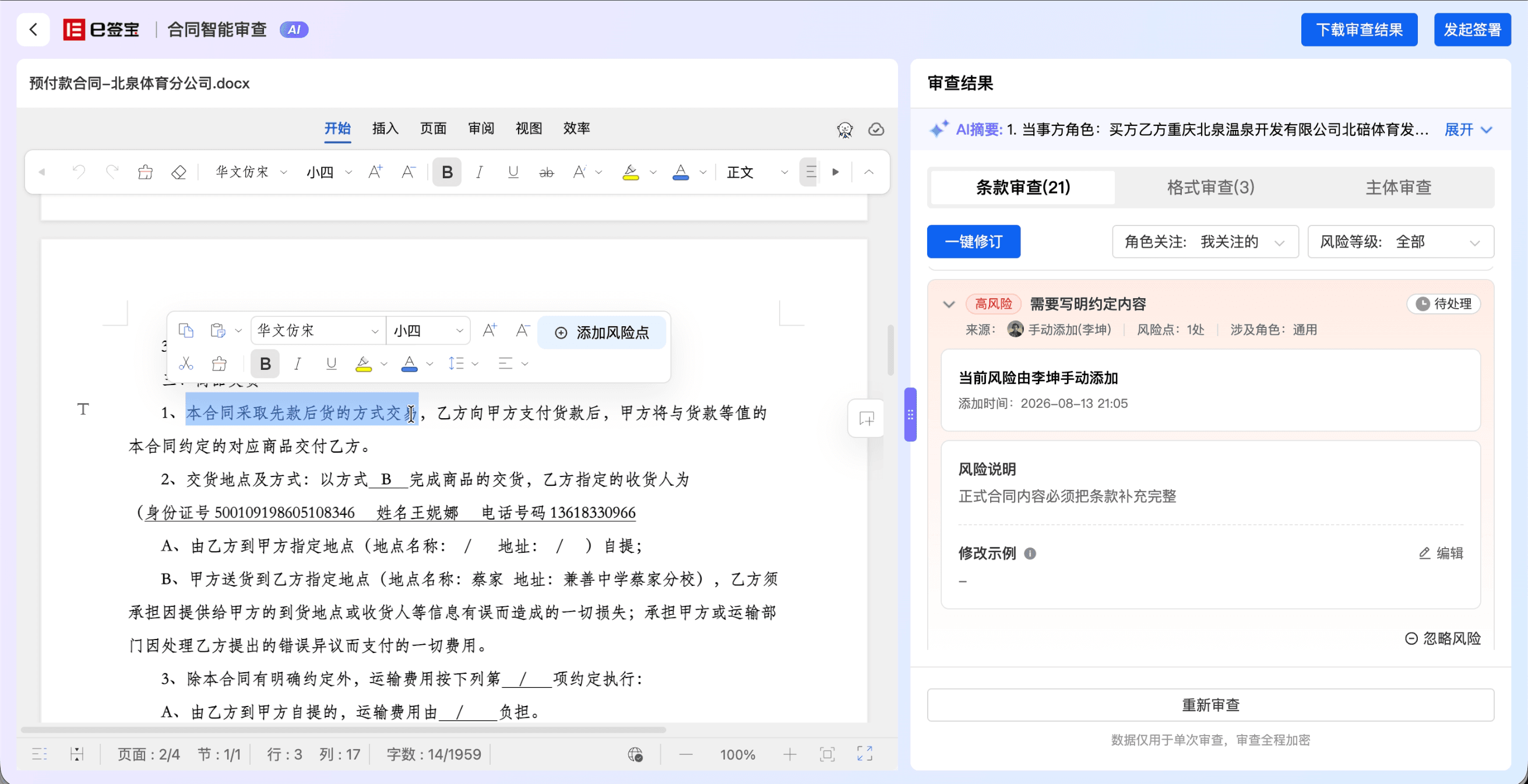Screen dimensions: 1528x784
Task: Toggle underline in the main ribbon
Action: coord(513,172)
